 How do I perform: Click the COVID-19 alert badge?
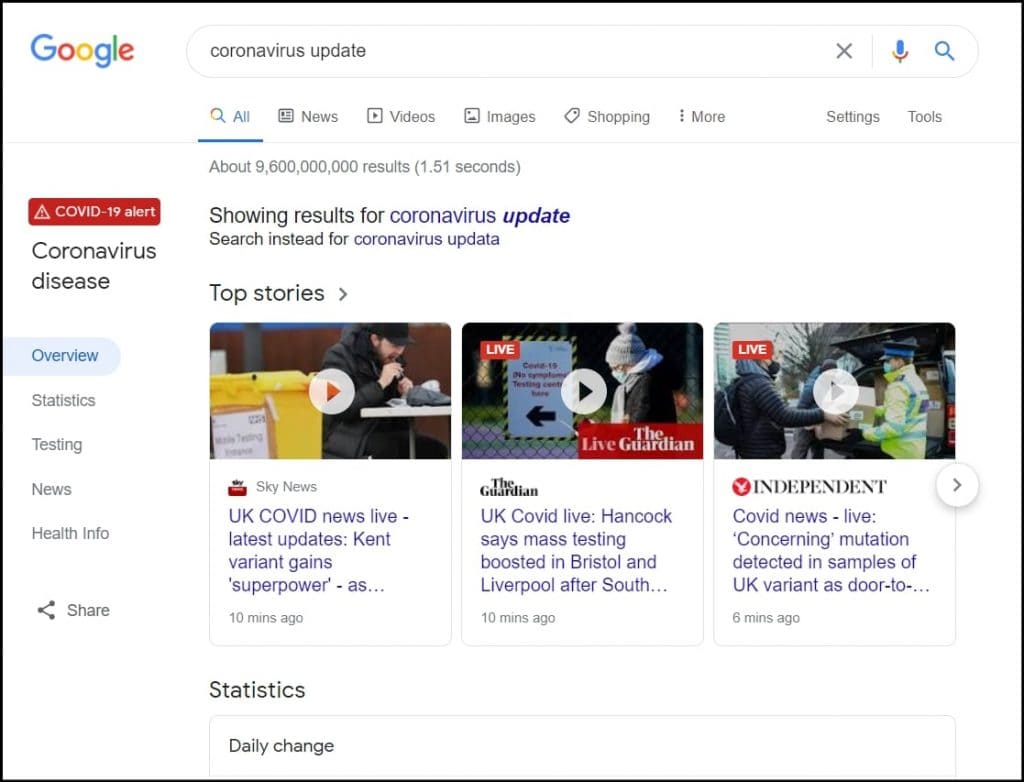(94, 212)
